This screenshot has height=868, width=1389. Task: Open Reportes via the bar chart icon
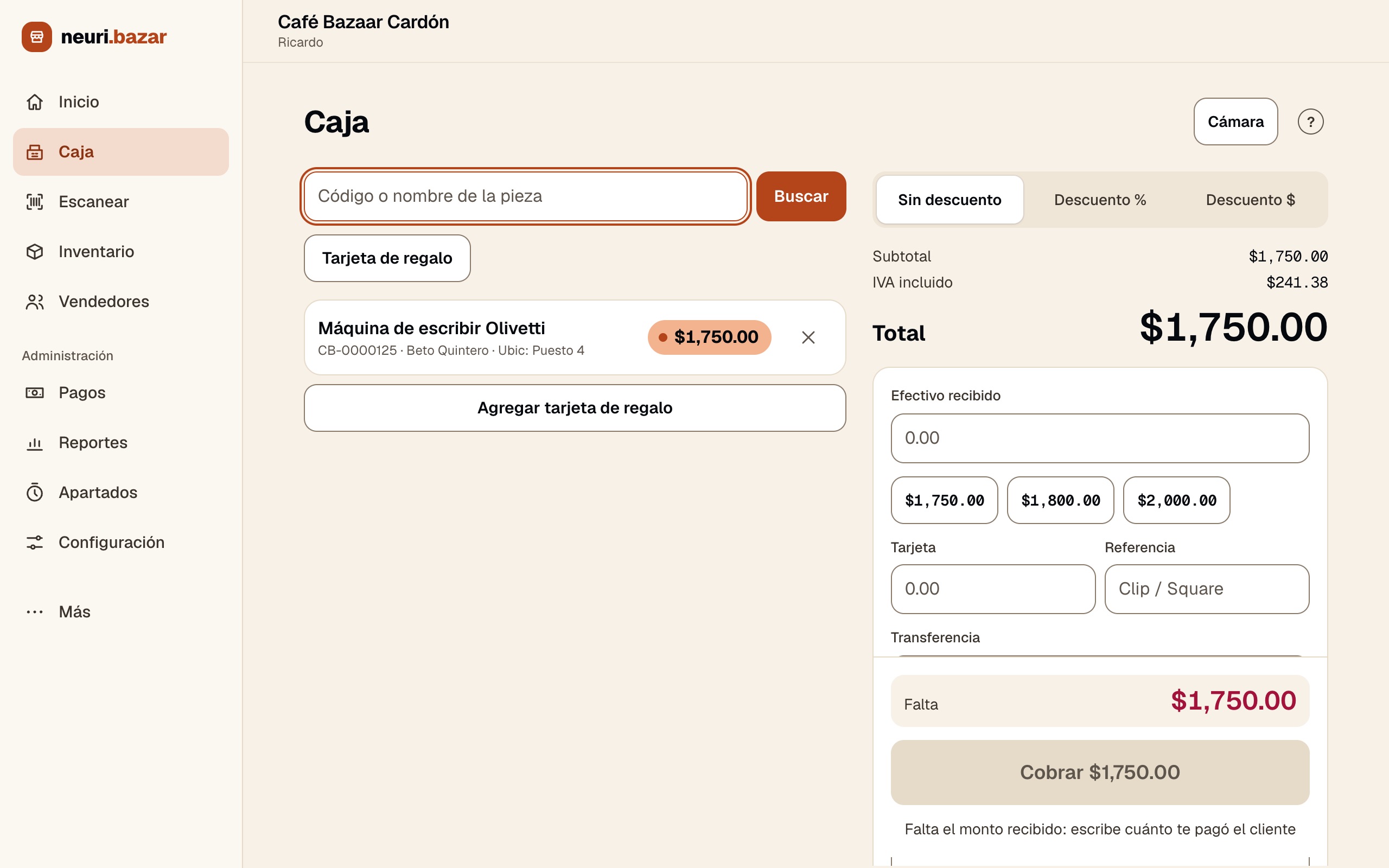(x=34, y=443)
